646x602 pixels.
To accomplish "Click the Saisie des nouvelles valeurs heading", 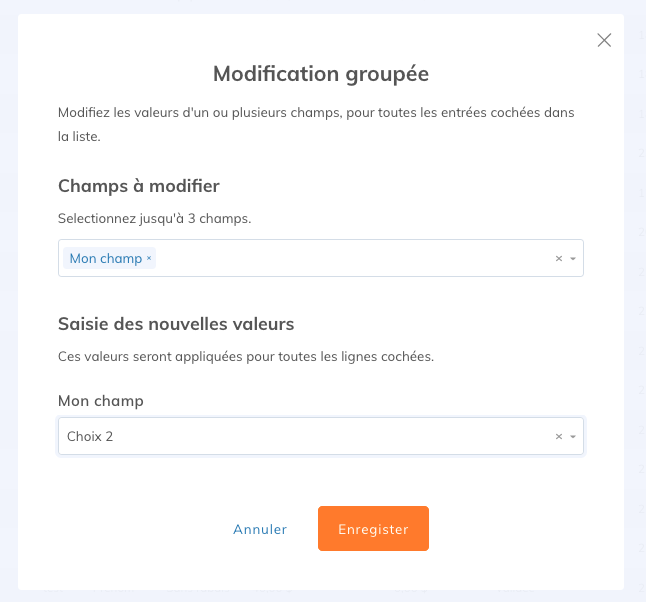I will coord(176,324).
